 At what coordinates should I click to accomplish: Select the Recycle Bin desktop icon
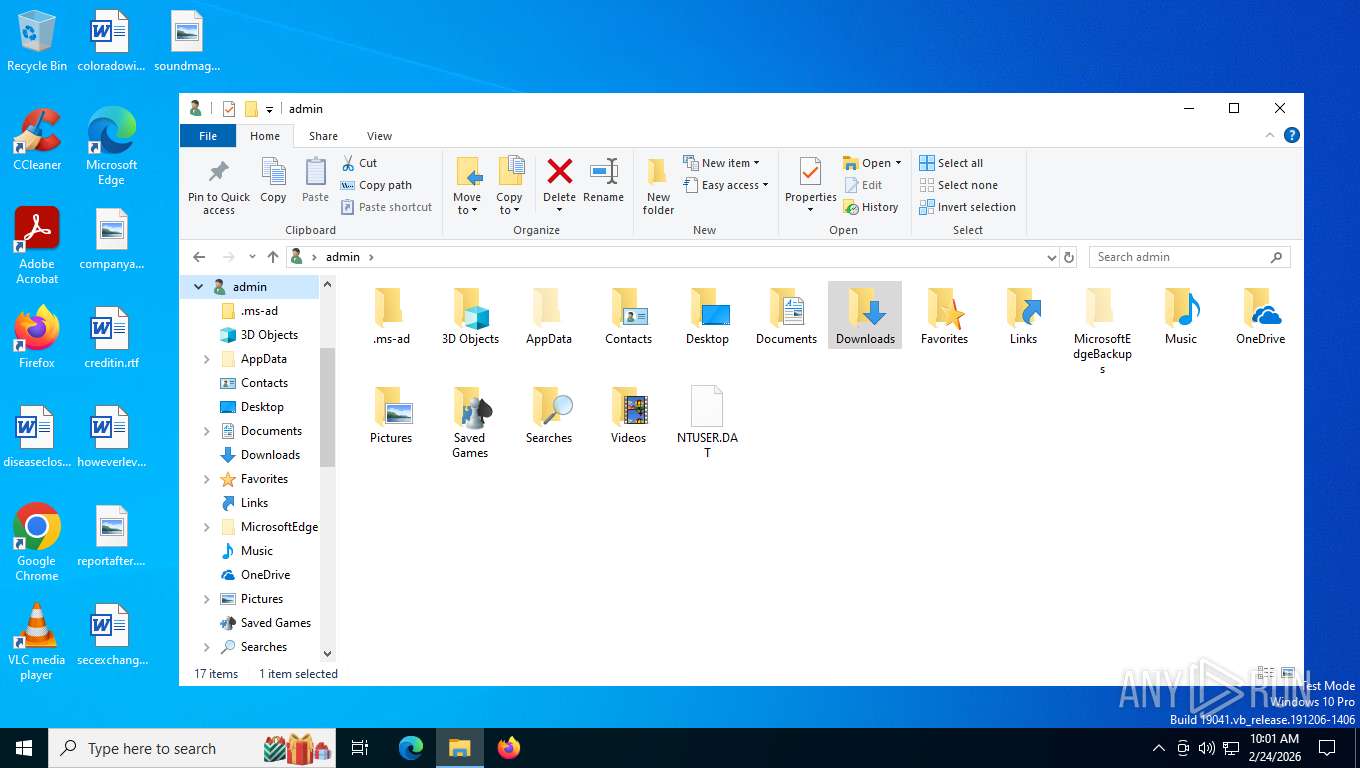pyautogui.click(x=37, y=41)
